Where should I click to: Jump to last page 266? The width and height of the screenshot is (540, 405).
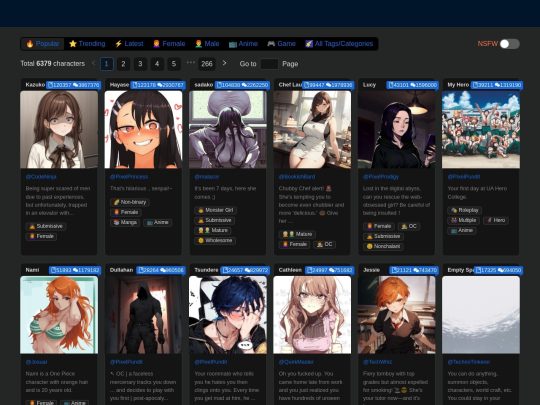point(207,64)
